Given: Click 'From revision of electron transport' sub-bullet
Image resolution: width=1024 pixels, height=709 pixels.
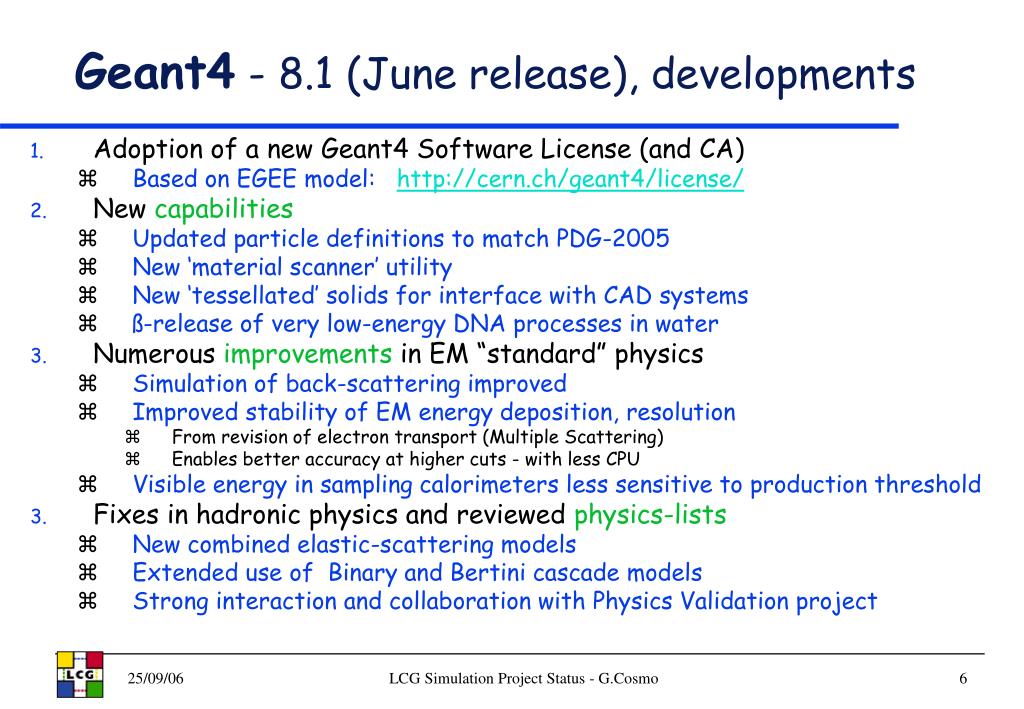Looking at the screenshot, I should 417,437.
